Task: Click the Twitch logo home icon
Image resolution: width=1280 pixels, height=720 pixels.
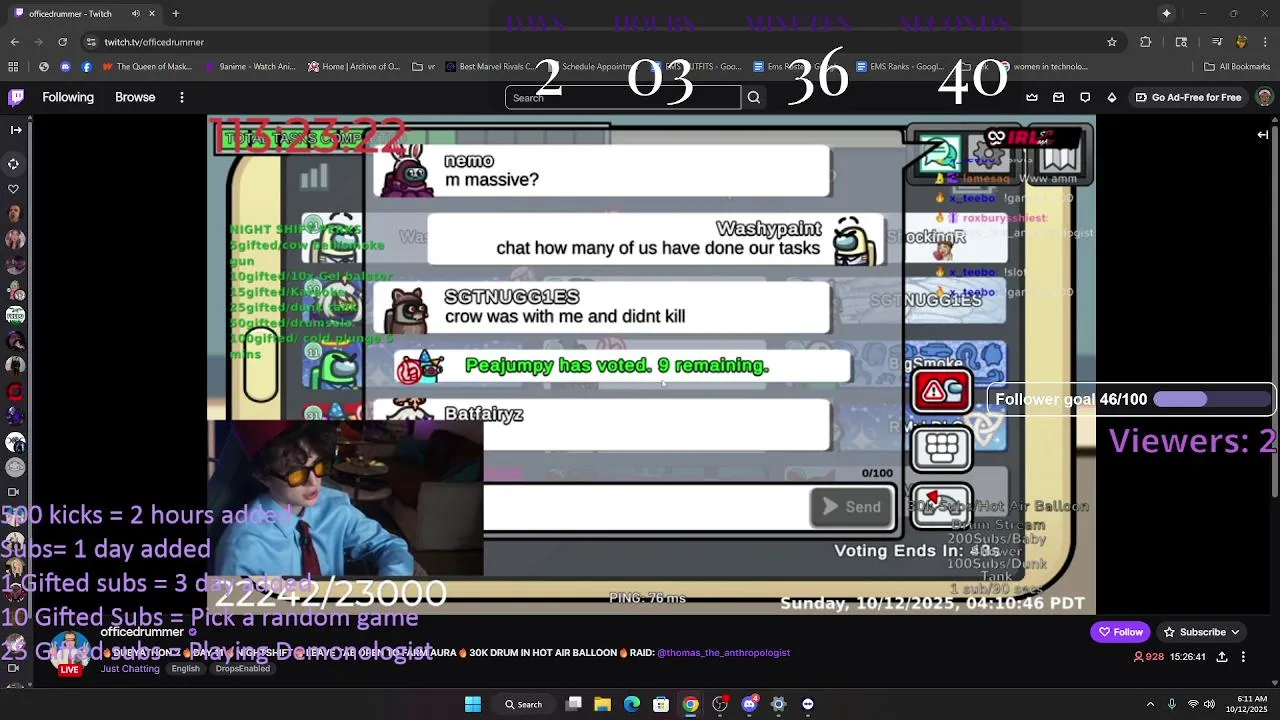Action: [16, 97]
